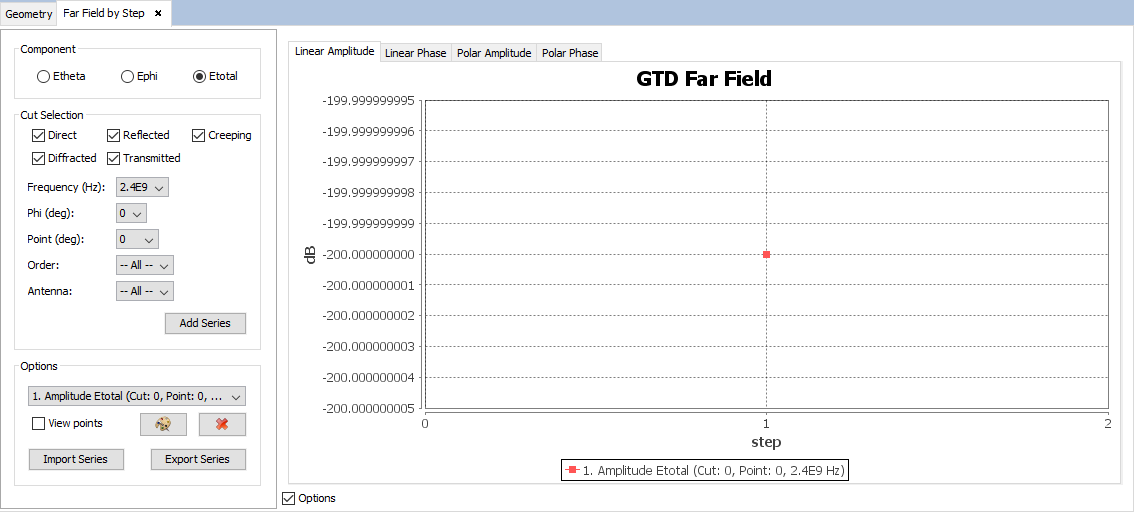The height and width of the screenshot is (512, 1134).
Task: Switch to the Geometry tab
Action: point(29,13)
